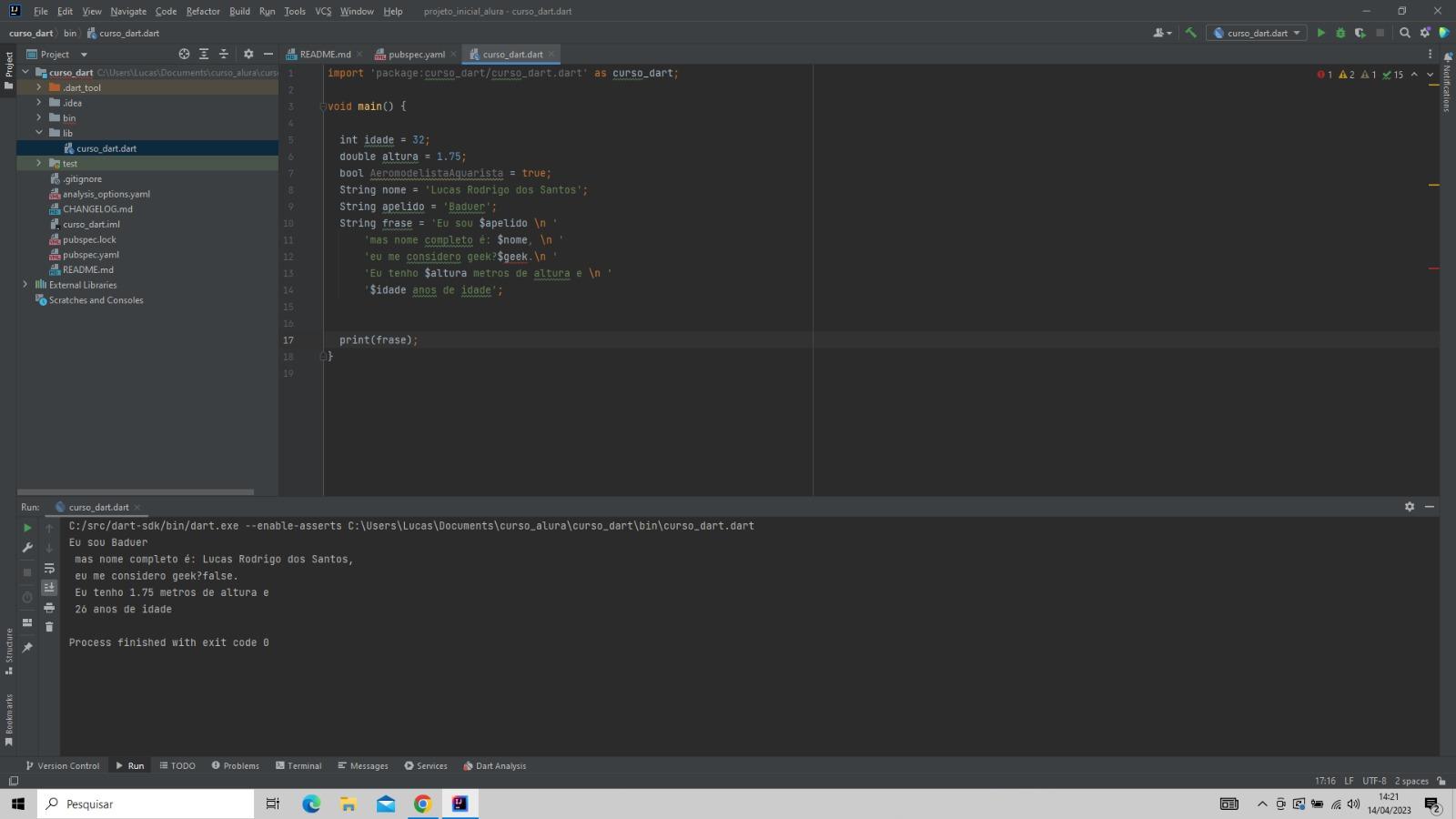Open editor tabs more-options menu
Screen dimensions: 1456x819
[x=1430, y=54]
